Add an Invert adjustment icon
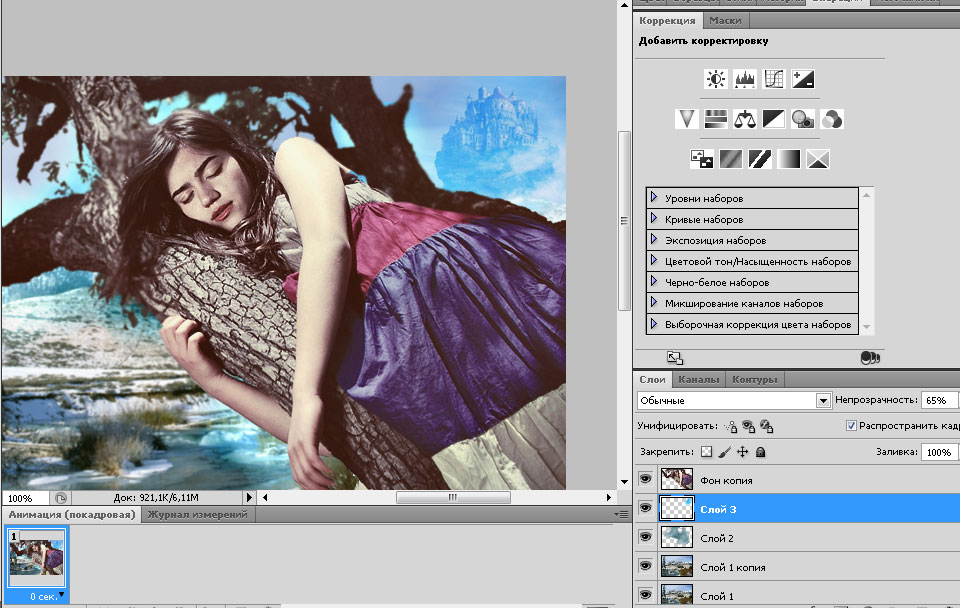Screen dimensions: 960x608 tap(701, 159)
